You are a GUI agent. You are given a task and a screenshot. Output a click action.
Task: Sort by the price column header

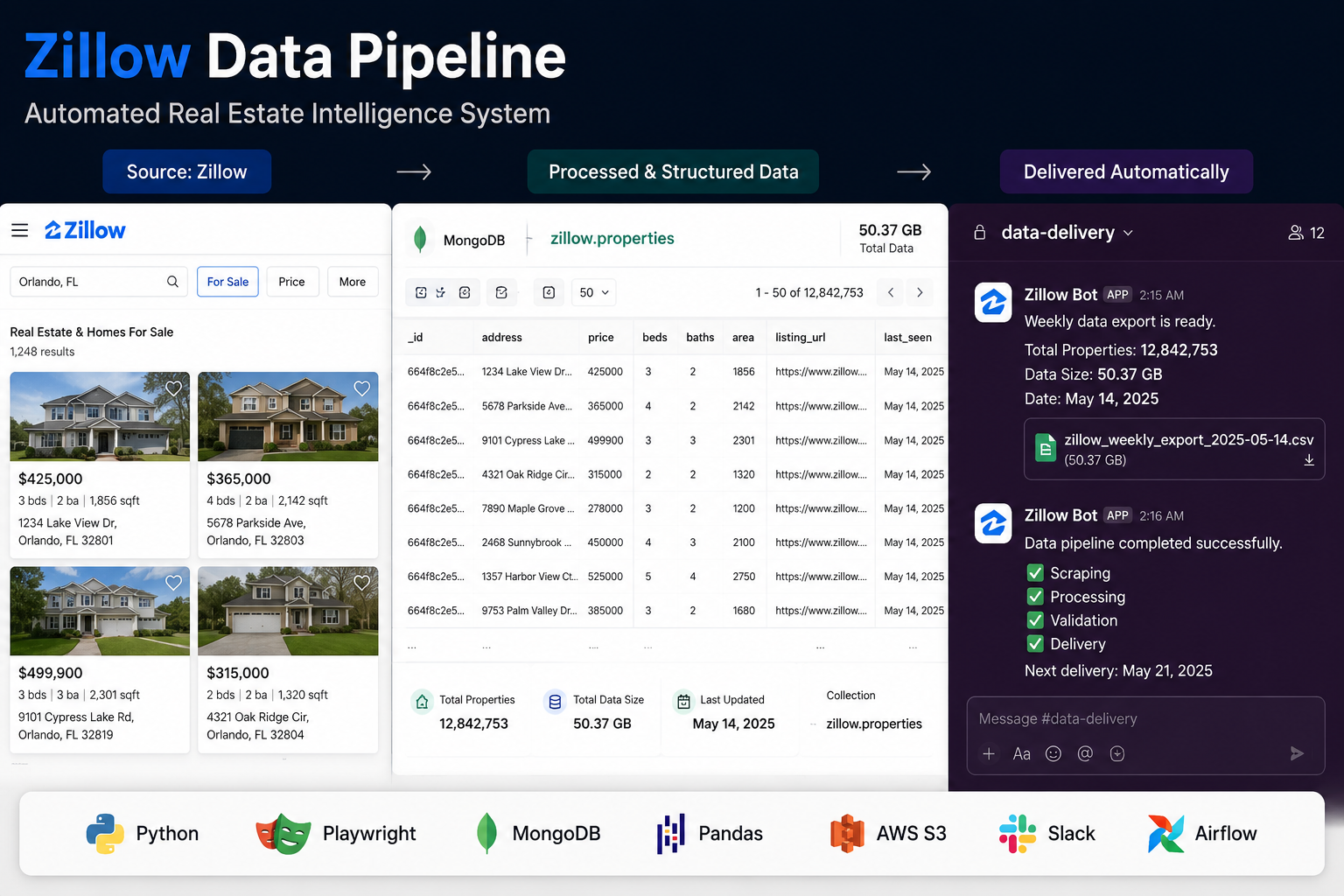click(600, 338)
